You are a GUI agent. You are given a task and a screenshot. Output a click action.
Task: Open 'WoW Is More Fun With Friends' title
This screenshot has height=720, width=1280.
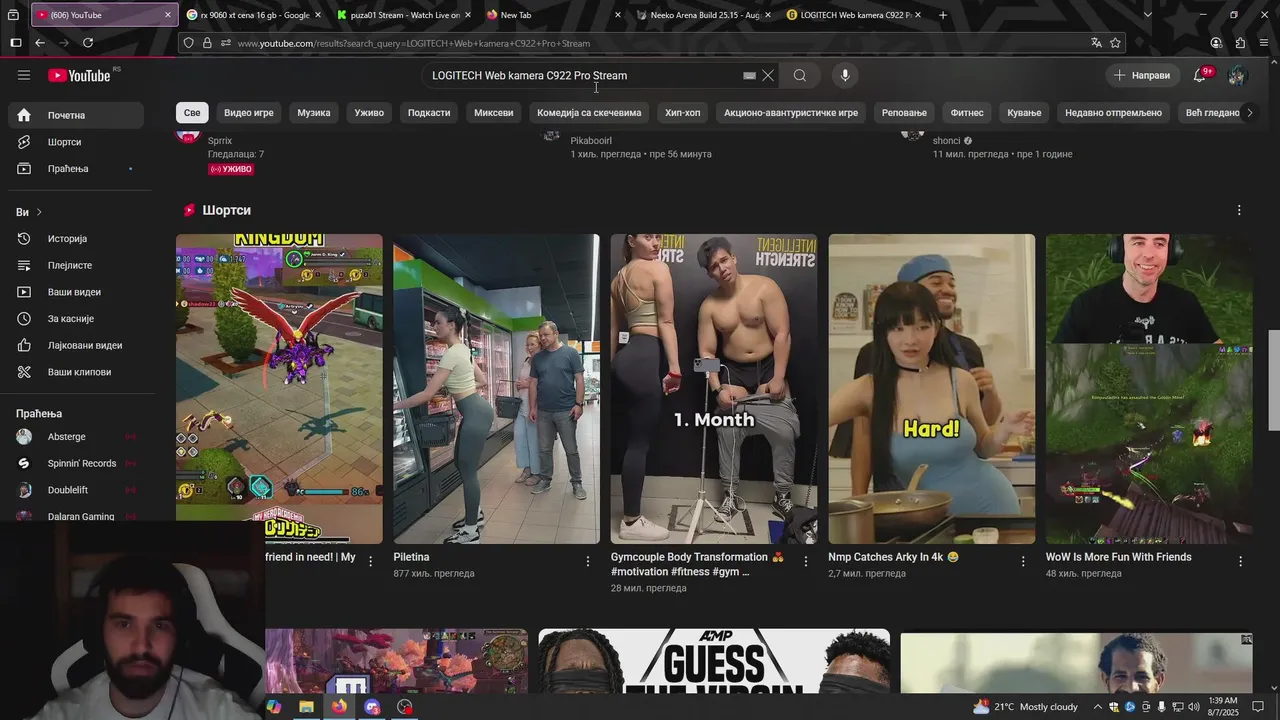click(x=1118, y=557)
